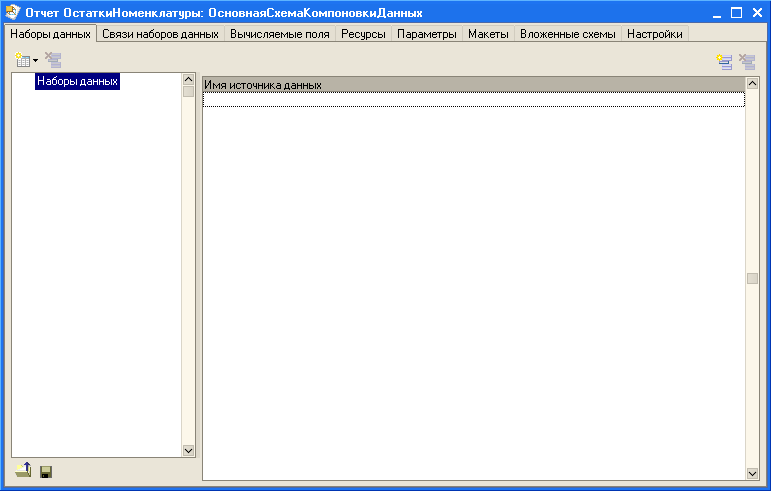The height and width of the screenshot is (491, 771).
Task: Click the empty data source name row
Action: (x=473, y=100)
